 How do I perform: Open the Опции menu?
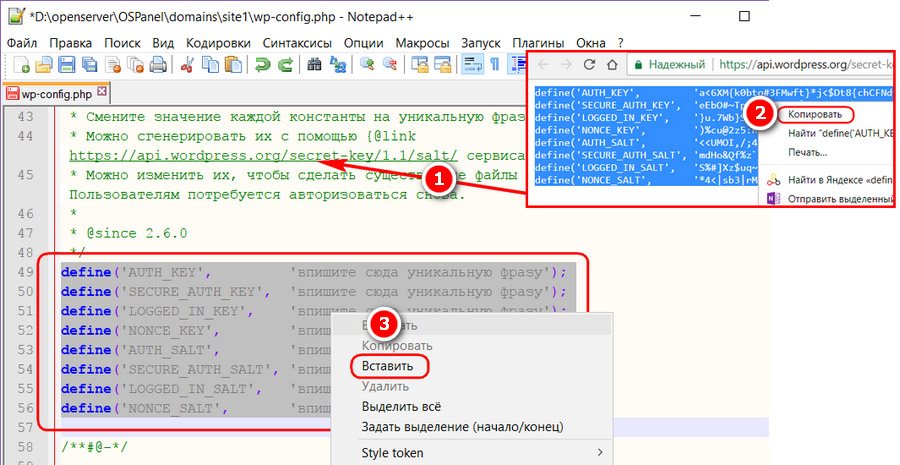pyautogui.click(x=363, y=43)
